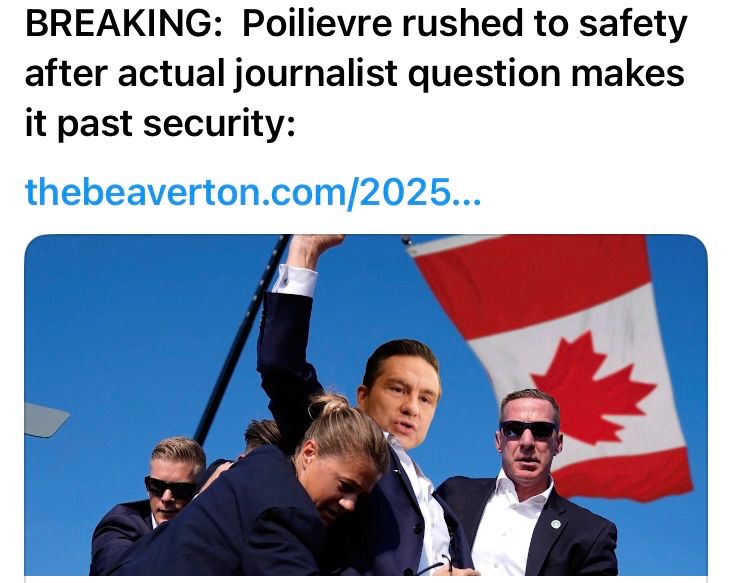Click the raised fist in the preview photo
The width and height of the screenshot is (732, 583).
pyautogui.click(x=316, y=249)
